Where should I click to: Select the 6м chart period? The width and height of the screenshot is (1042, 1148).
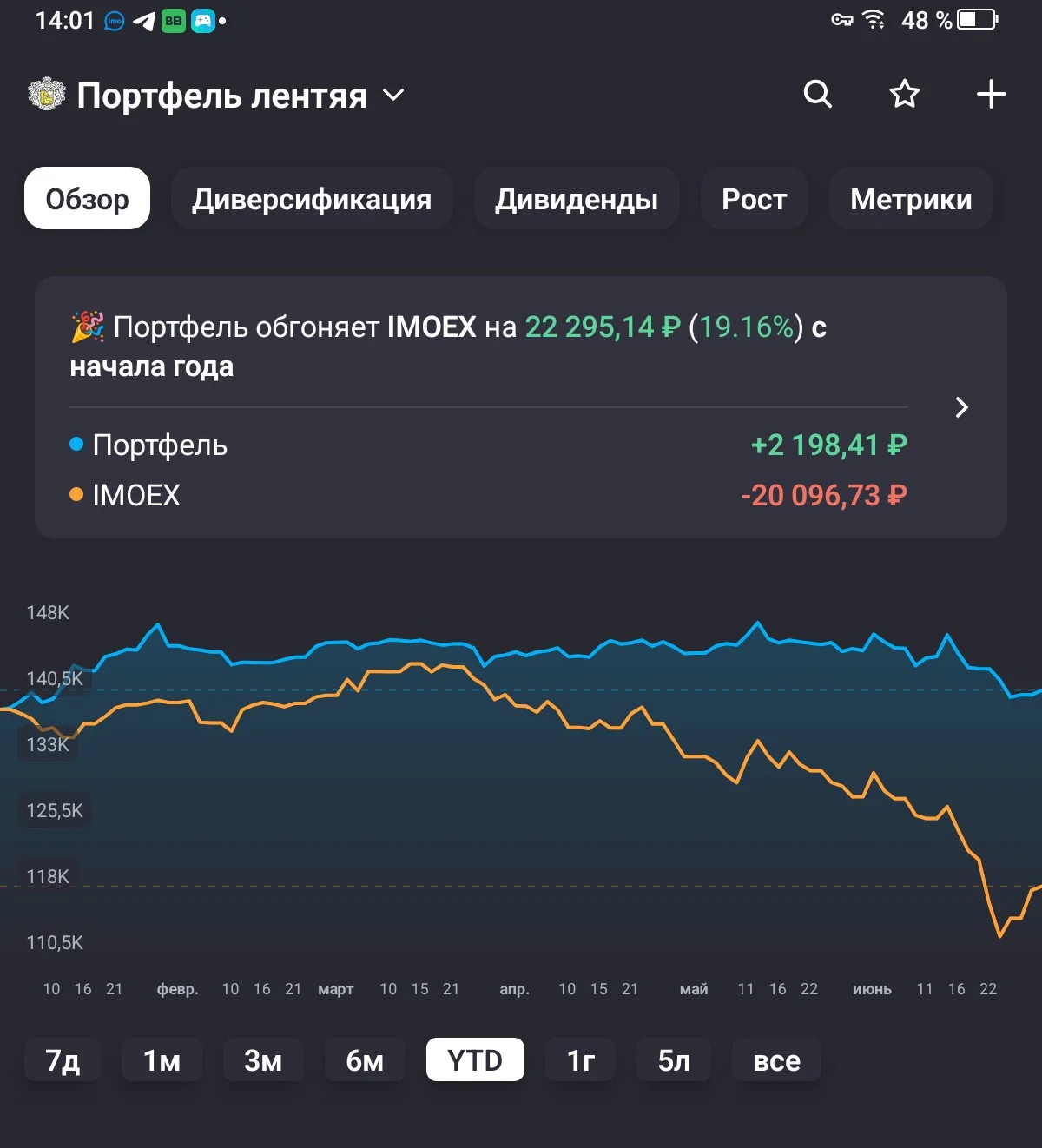(x=365, y=1060)
